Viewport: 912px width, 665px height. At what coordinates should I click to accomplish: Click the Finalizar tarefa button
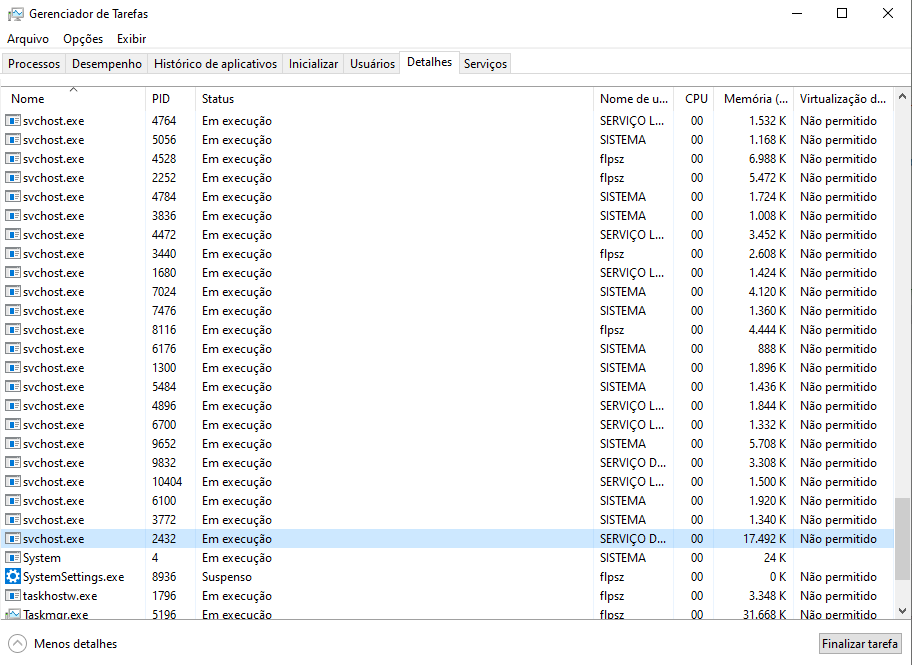[860, 643]
